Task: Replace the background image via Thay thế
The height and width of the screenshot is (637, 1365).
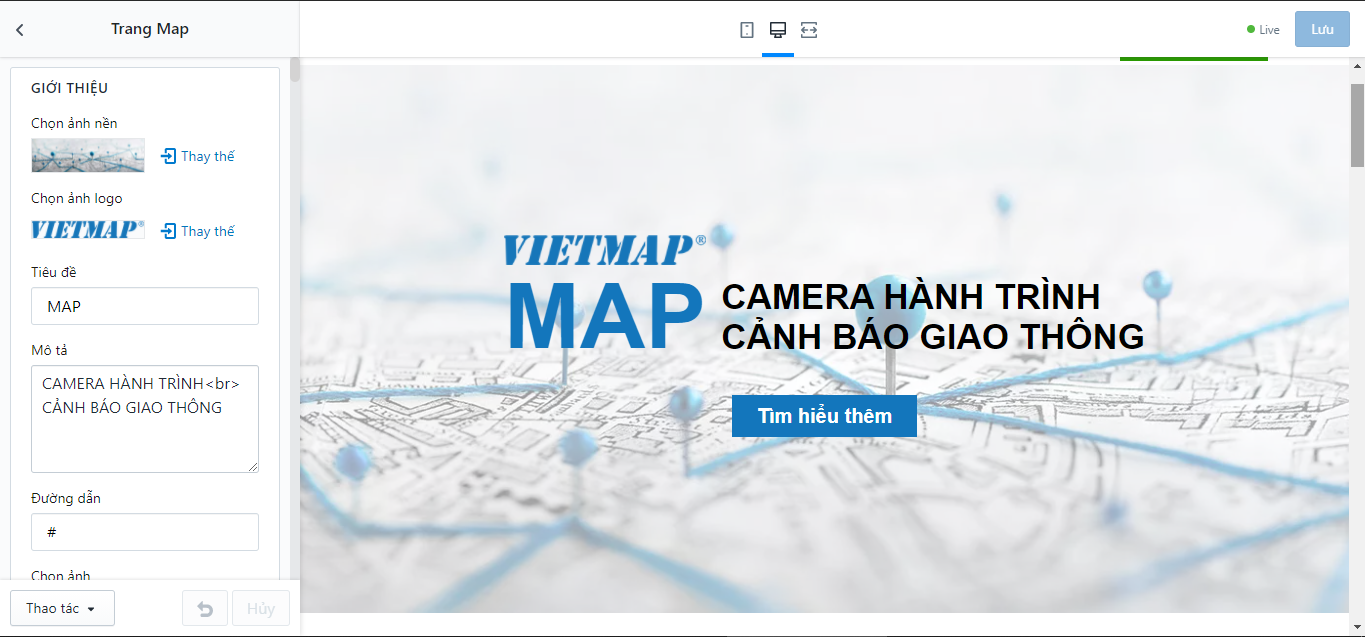Action: click(x=198, y=156)
